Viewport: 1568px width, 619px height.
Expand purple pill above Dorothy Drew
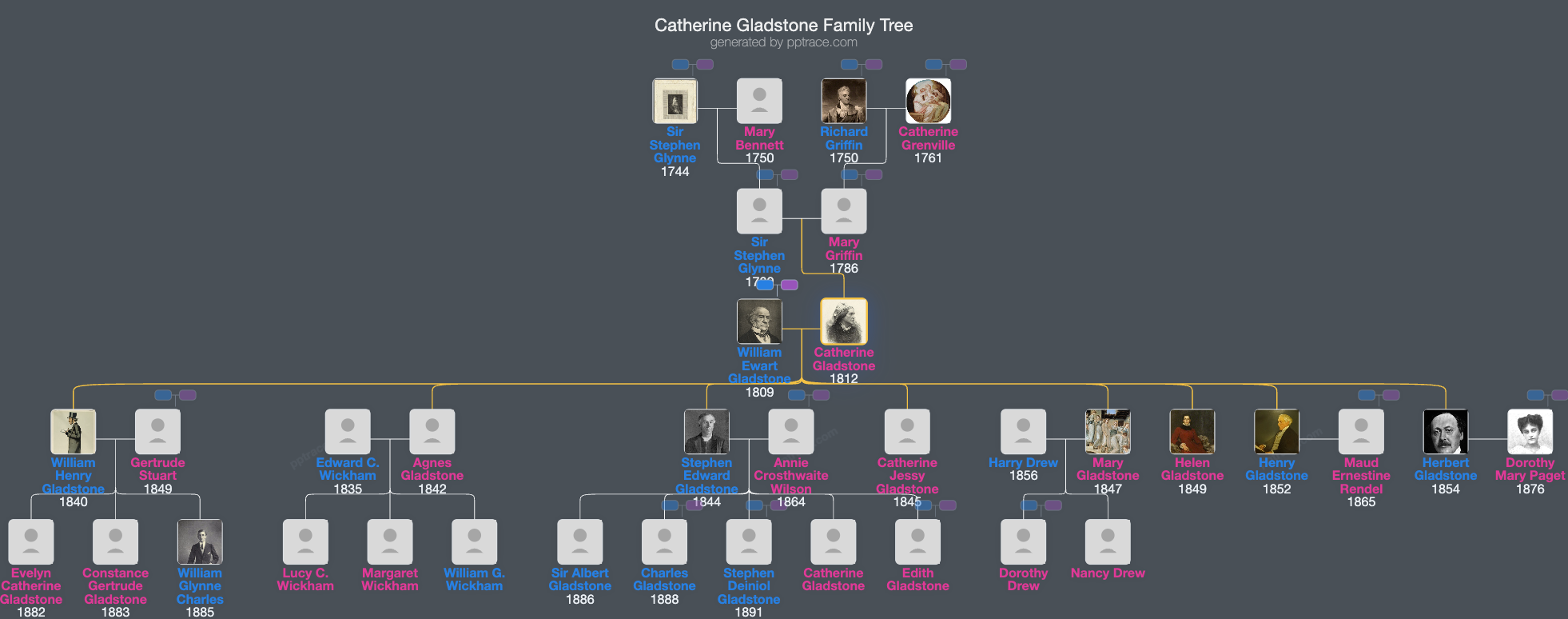[x=1054, y=505]
